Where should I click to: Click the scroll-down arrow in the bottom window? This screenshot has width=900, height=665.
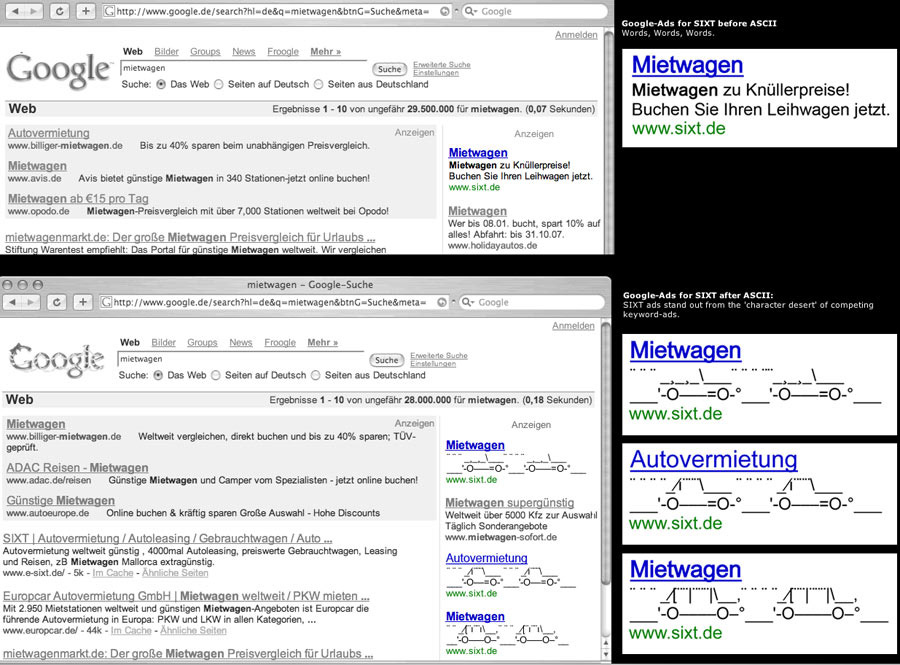(x=606, y=654)
